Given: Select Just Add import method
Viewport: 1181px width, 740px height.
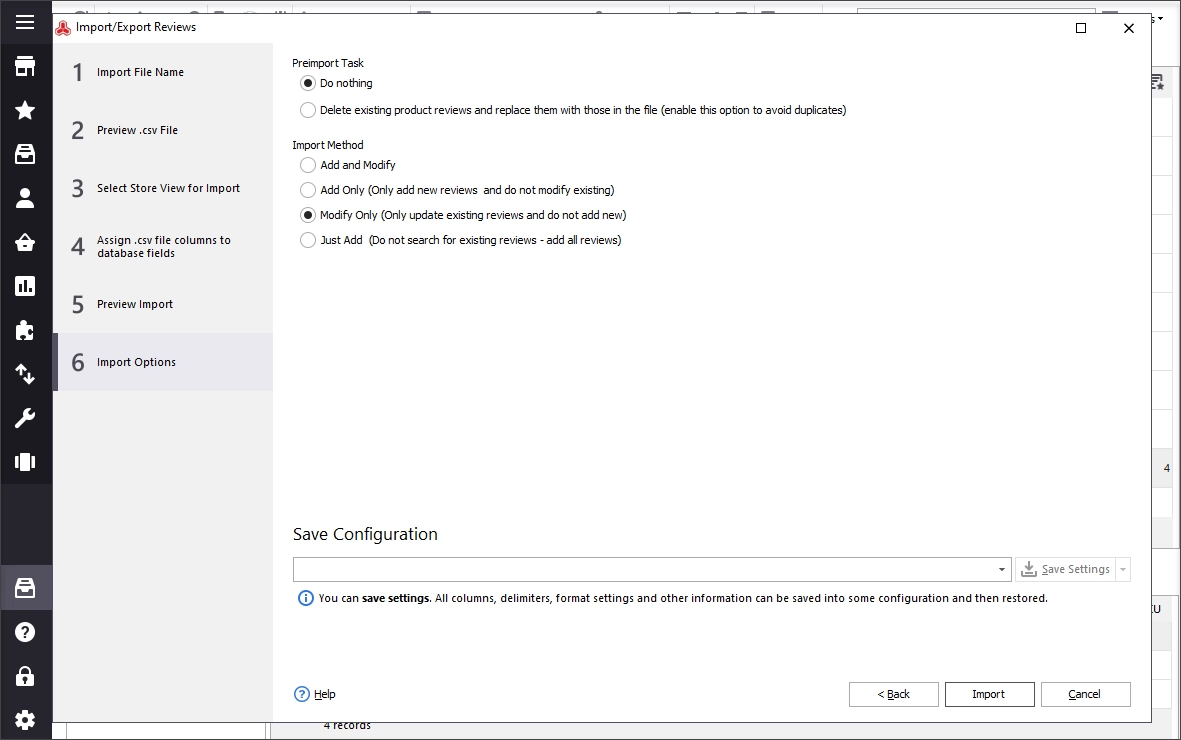Looking at the screenshot, I should 307,240.
